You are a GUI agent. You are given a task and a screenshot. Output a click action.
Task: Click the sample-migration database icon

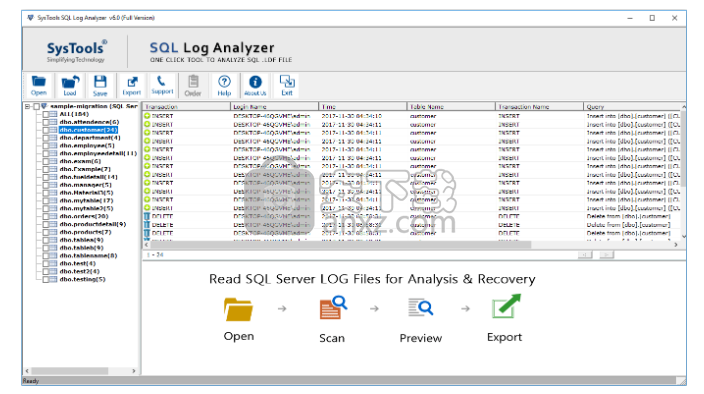(44, 106)
